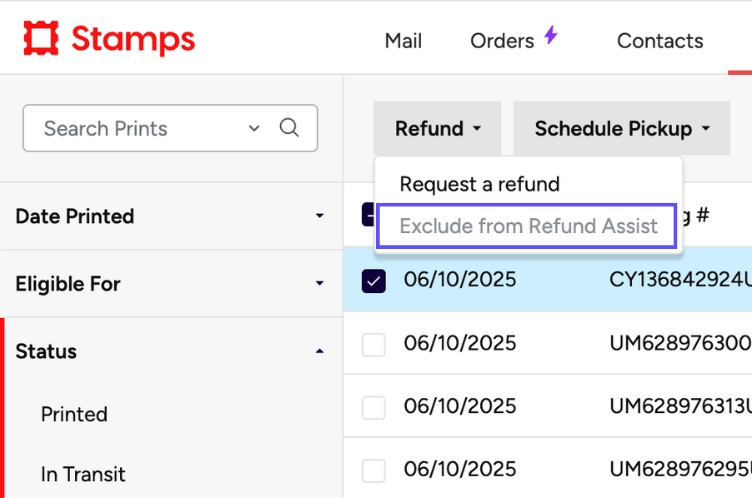The height and width of the screenshot is (498, 752).
Task: Open the Mail tab
Action: [403, 41]
